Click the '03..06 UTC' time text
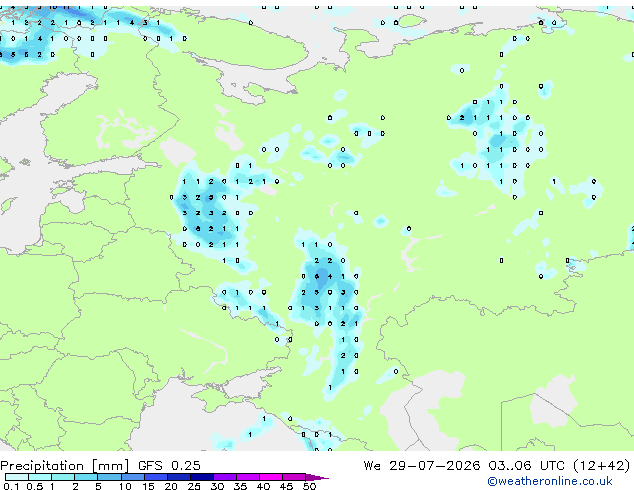This screenshot has width=634, height=490. (526, 465)
